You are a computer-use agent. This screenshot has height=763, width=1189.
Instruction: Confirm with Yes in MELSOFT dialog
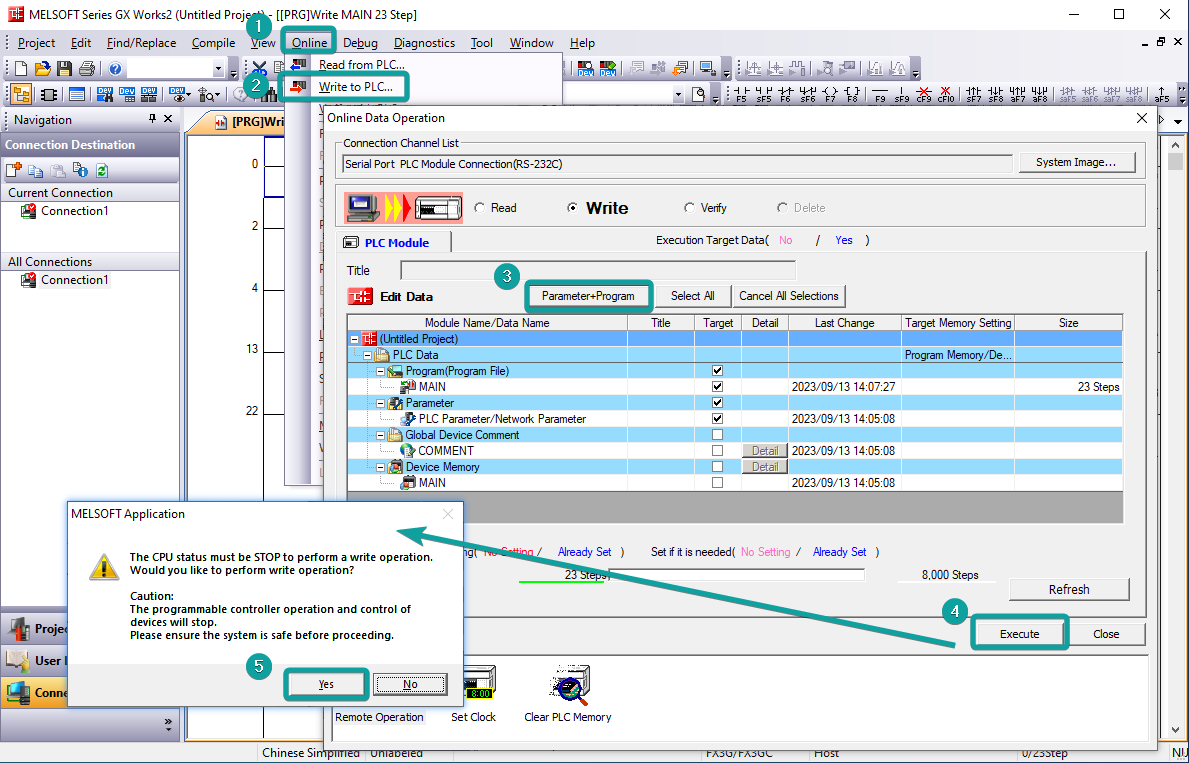(x=326, y=684)
